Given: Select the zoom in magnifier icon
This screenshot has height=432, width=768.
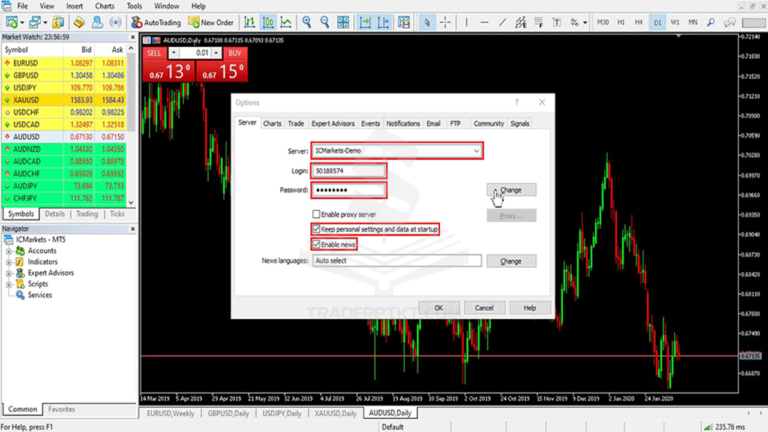Looking at the screenshot, I should 307,21.
